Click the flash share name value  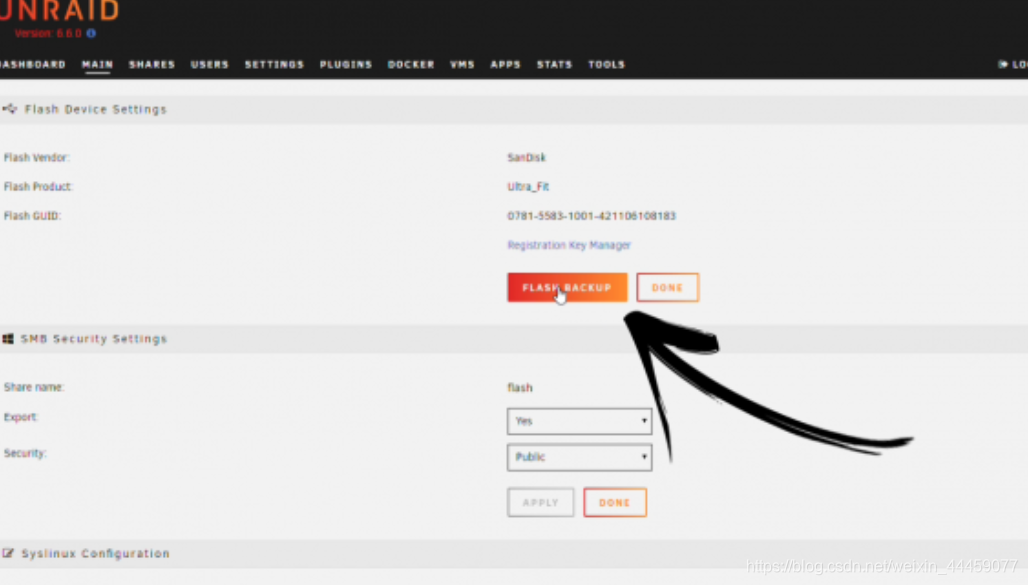[520, 388]
